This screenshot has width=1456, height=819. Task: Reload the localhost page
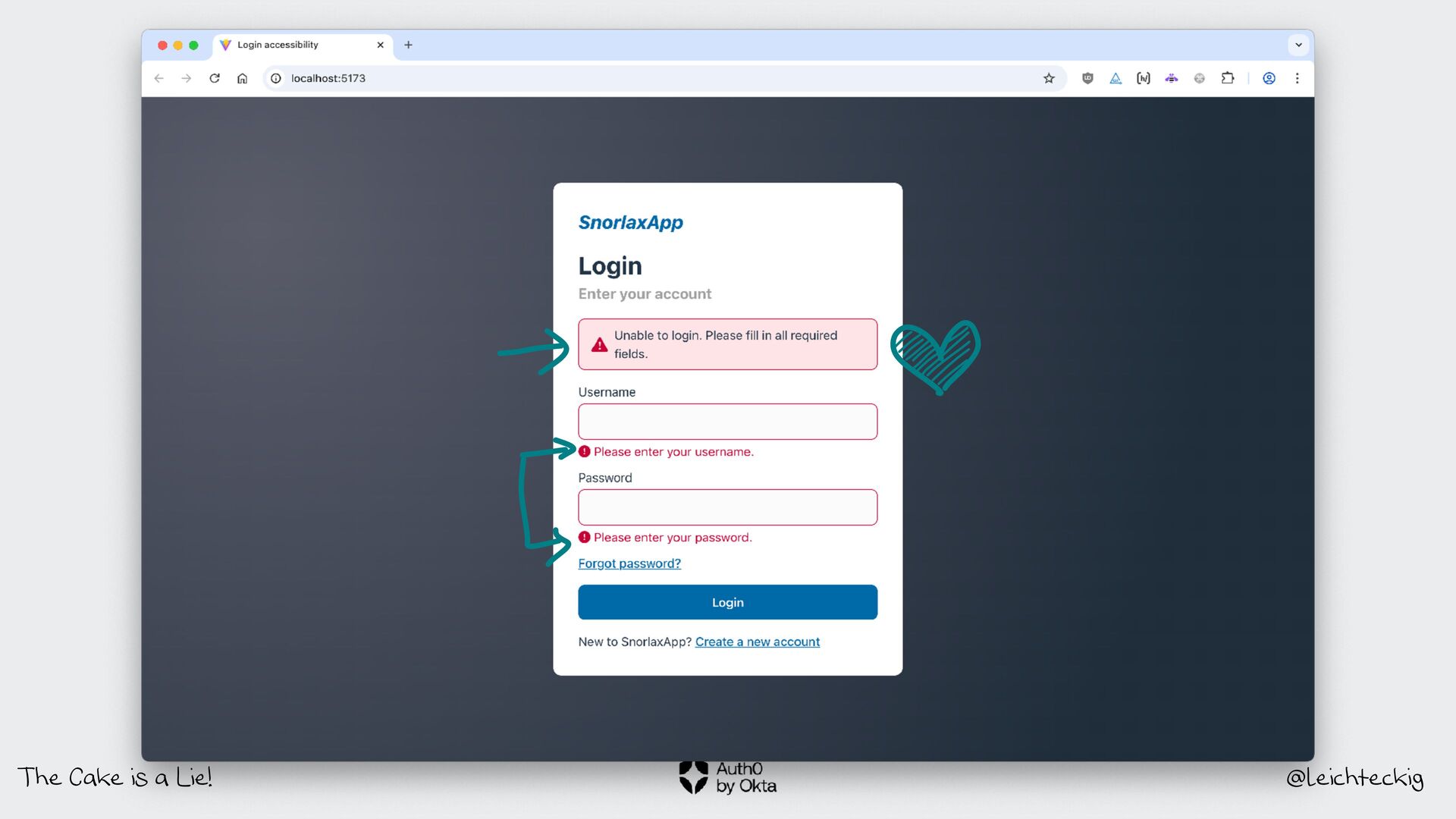click(215, 78)
